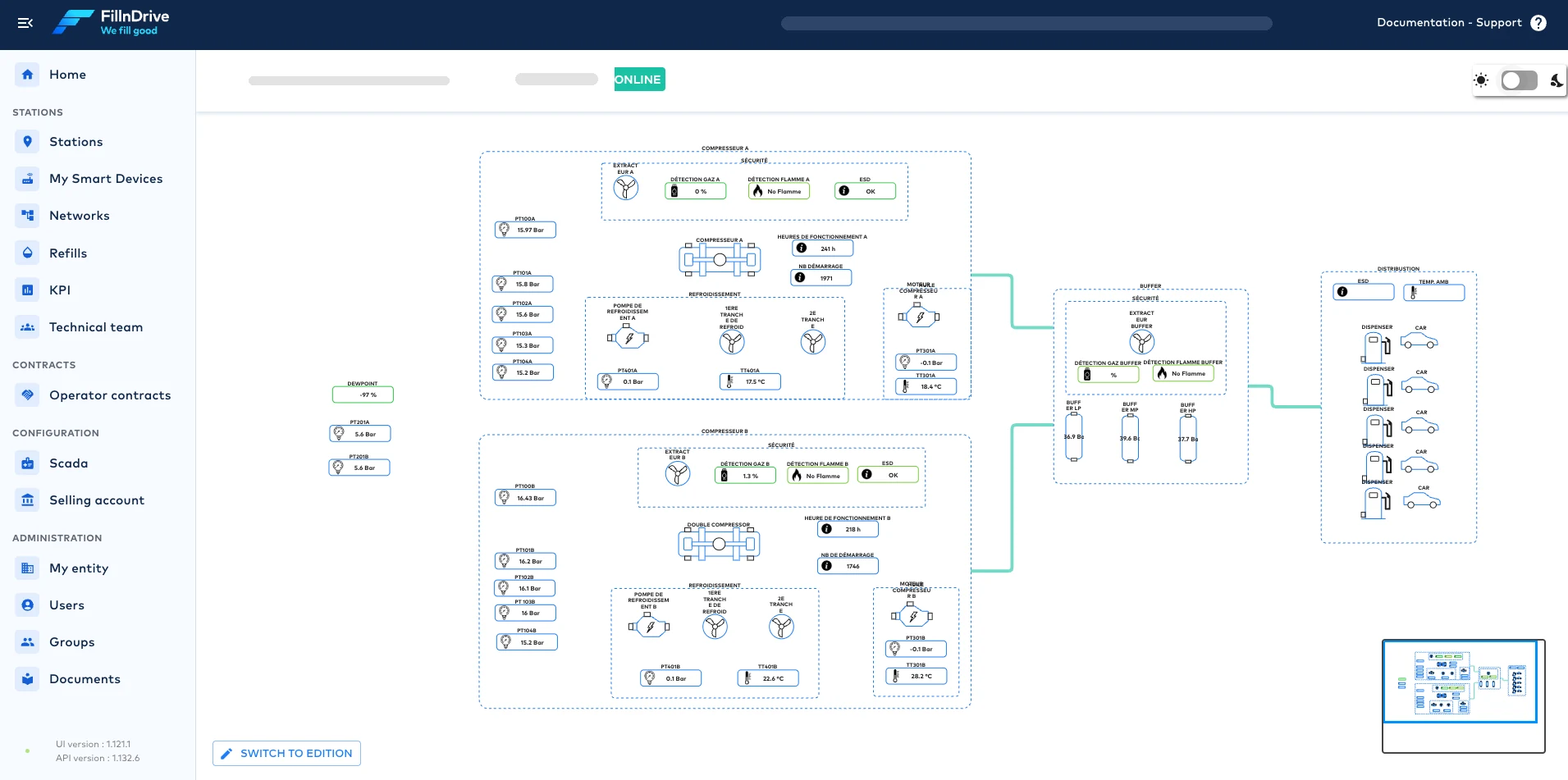Toggle the light/dark theme switch
This screenshot has height=780, width=1568.
click(x=1519, y=80)
